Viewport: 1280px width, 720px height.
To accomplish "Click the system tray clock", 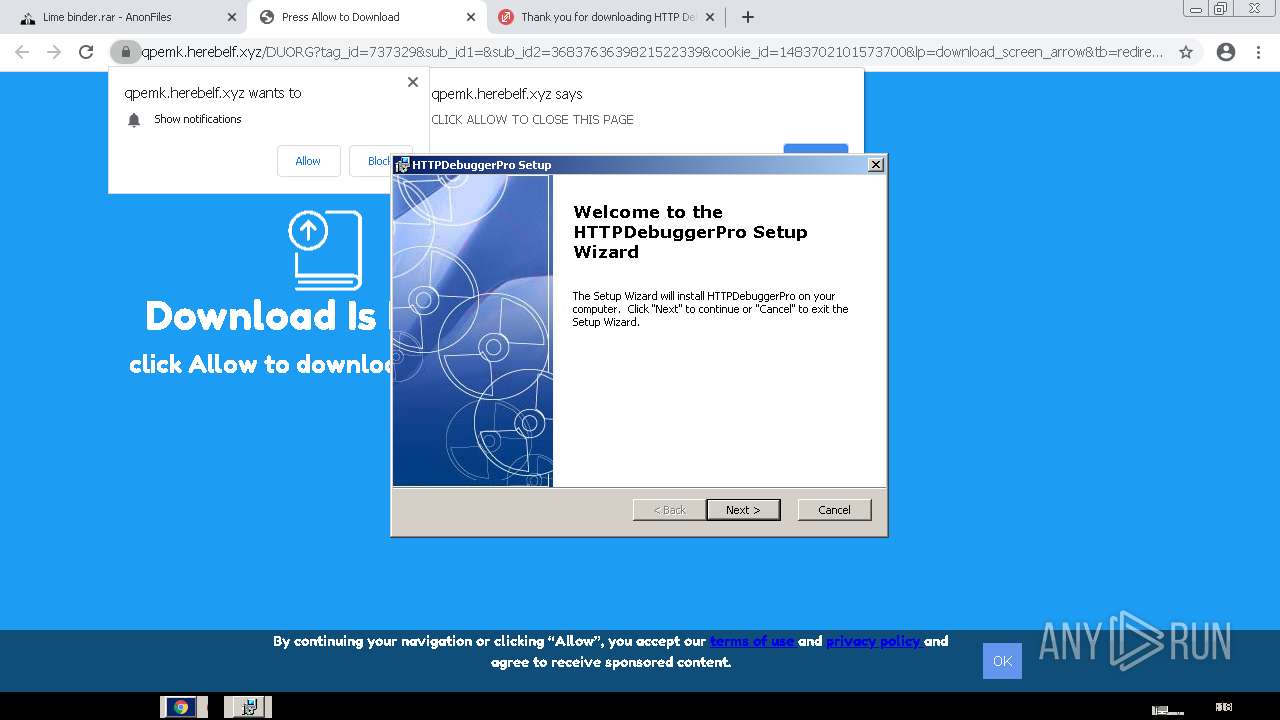I will pos(1224,707).
